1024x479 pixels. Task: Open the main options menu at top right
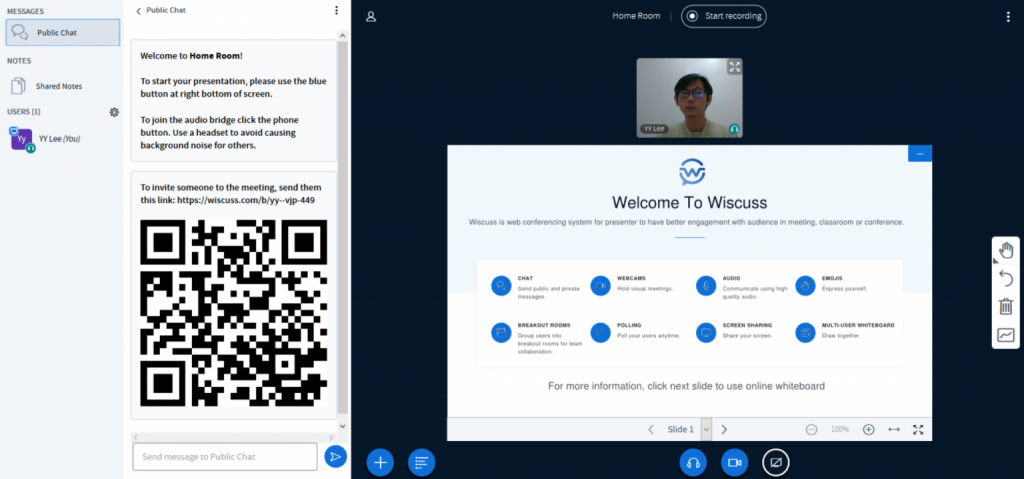click(1008, 16)
